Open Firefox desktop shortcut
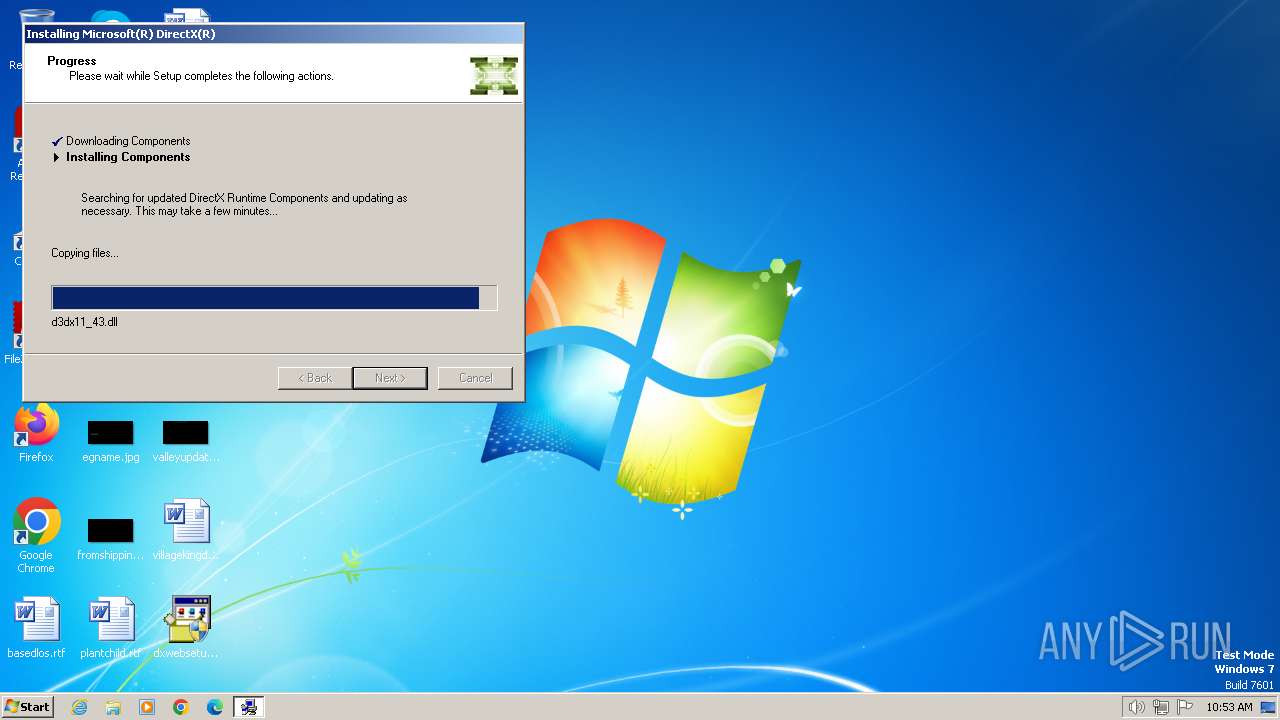The width and height of the screenshot is (1280, 720). (36, 434)
